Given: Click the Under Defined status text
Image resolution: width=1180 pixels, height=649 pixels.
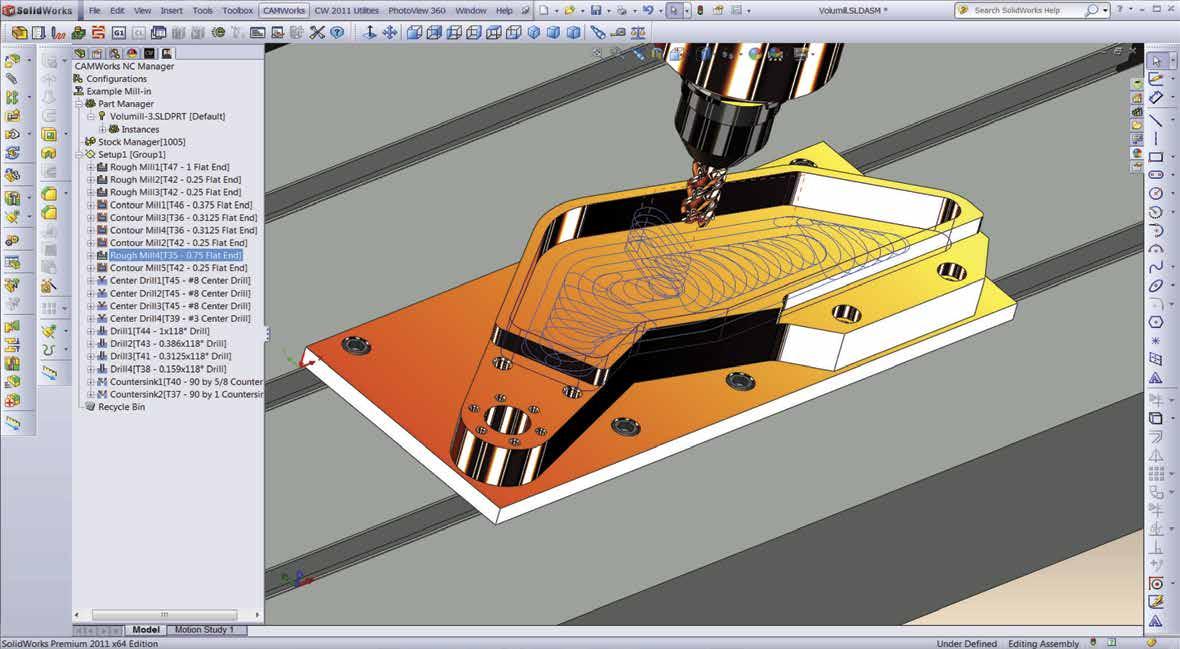Looking at the screenshot, I should pos(966,644).
